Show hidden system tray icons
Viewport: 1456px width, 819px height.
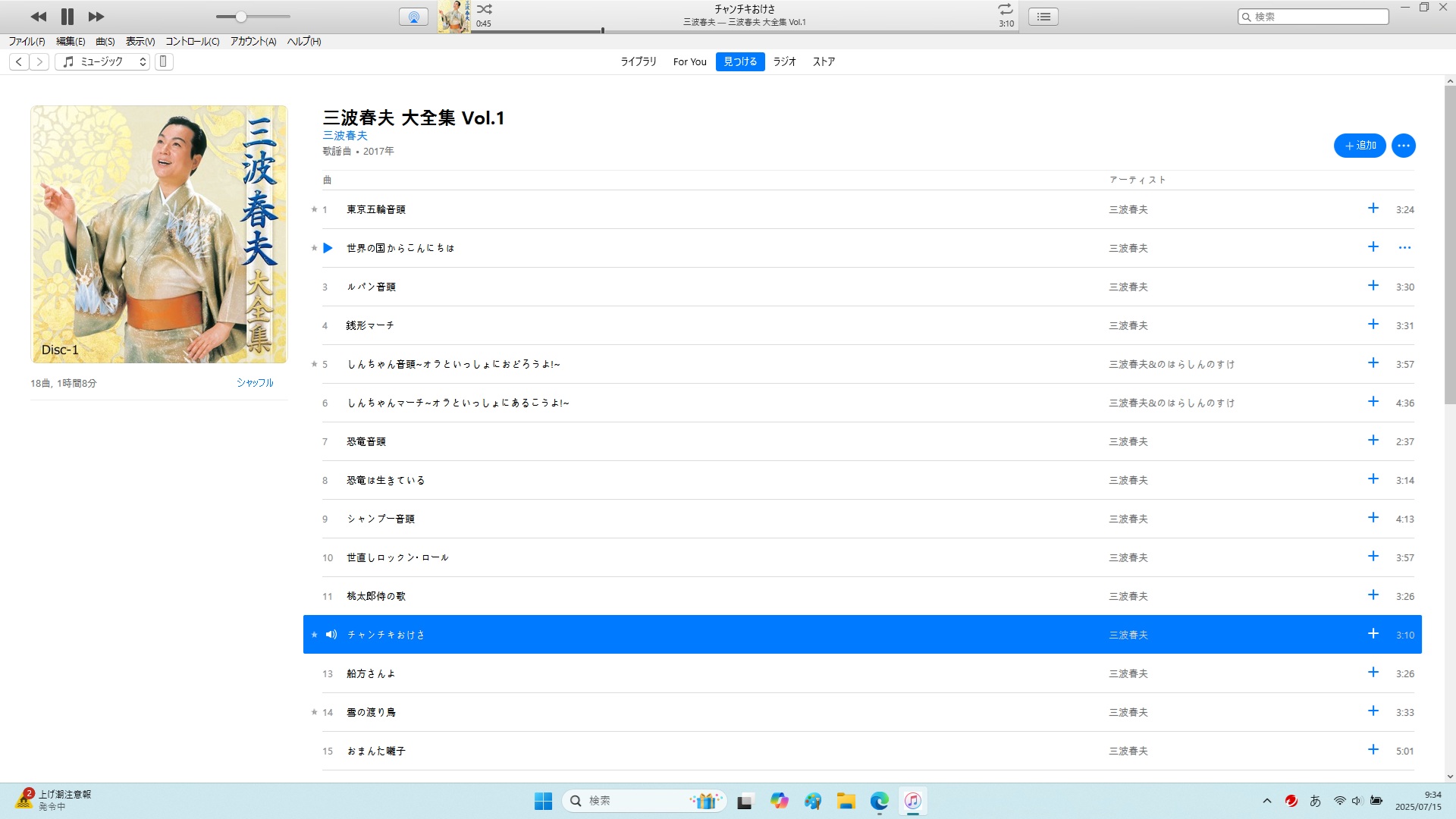coord(1266,801)
